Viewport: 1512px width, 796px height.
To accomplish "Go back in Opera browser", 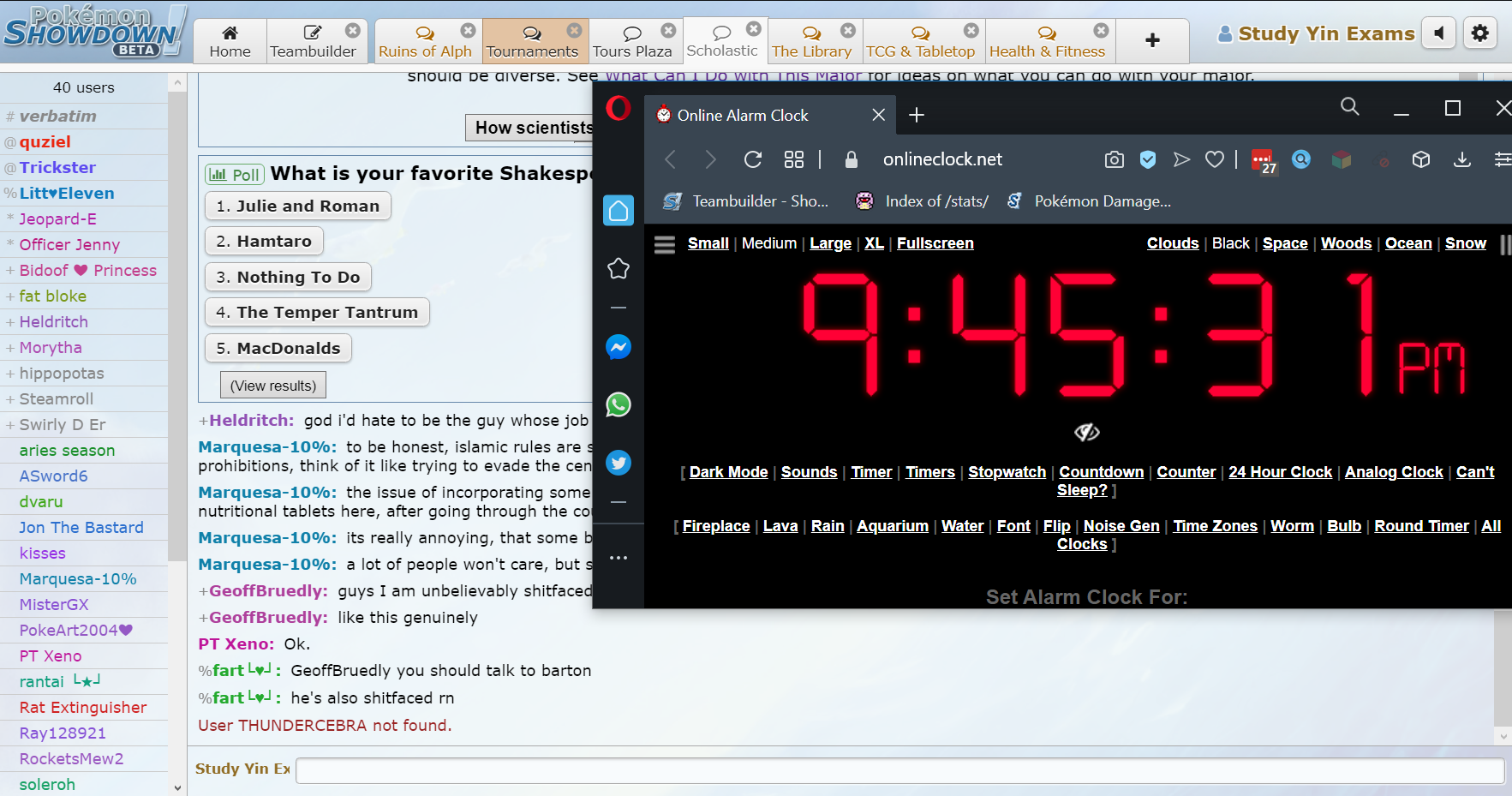I will [671, 159].
